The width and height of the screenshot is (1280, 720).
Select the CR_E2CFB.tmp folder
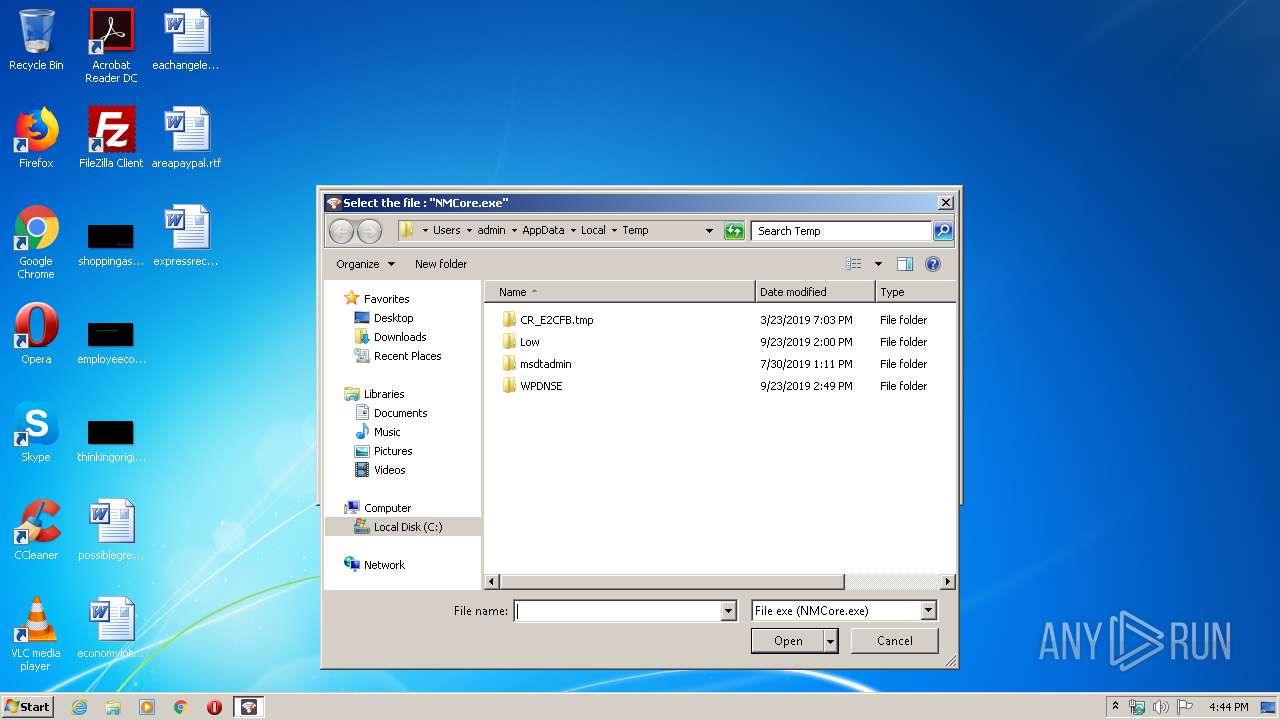(x=548, y=320)
